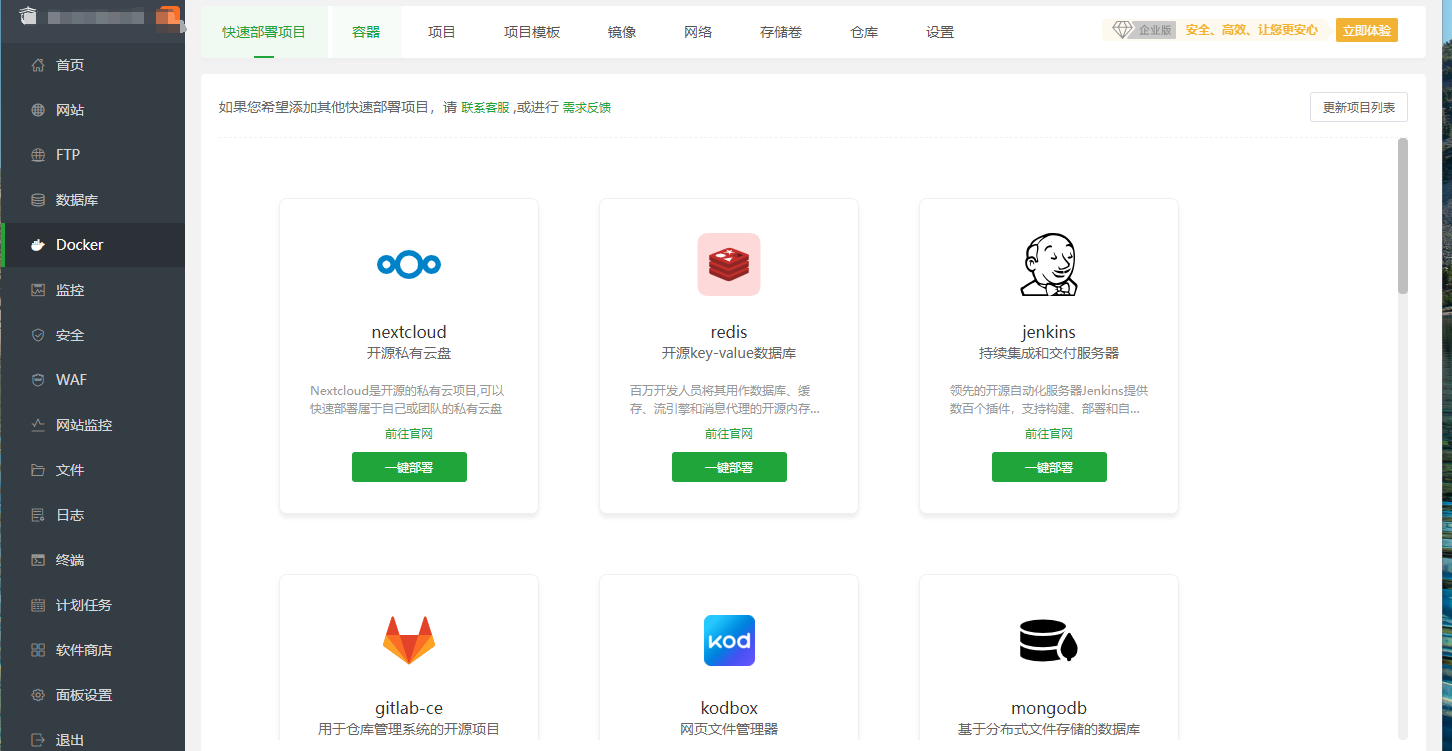Open the 网络 tab
This screenshot has height=751, width=1452.
pos(698,32)
